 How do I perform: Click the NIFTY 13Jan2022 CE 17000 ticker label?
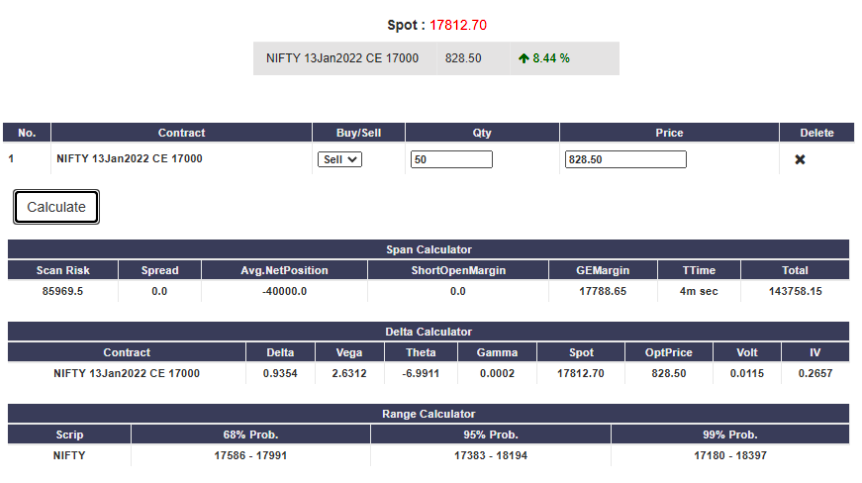click(342, 58)
